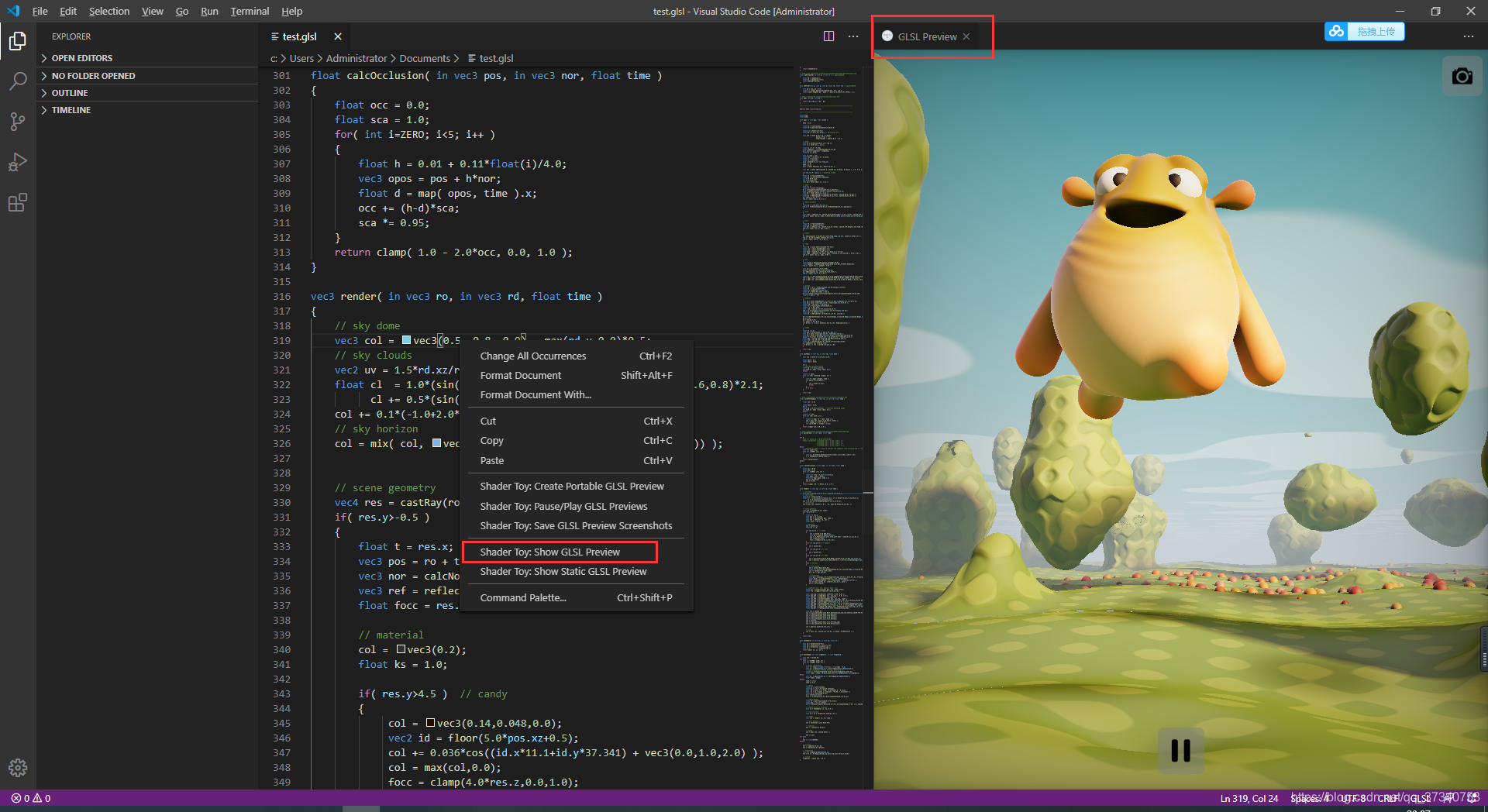Open the Manage gear menu

[x=18, y=768]
